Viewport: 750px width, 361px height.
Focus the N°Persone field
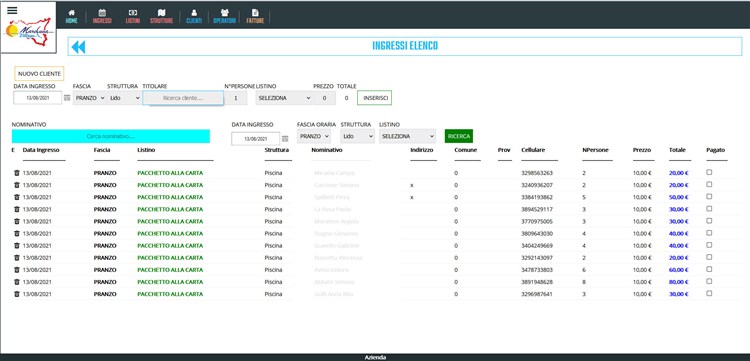[236, 98]
